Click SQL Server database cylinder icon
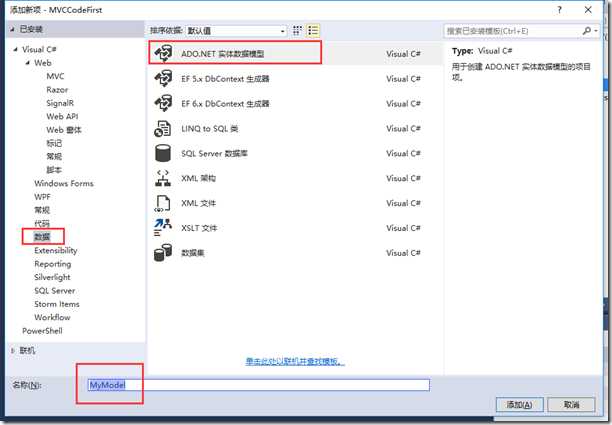Image resolution: width=612 pixels, height=425 pixels. 163,153
